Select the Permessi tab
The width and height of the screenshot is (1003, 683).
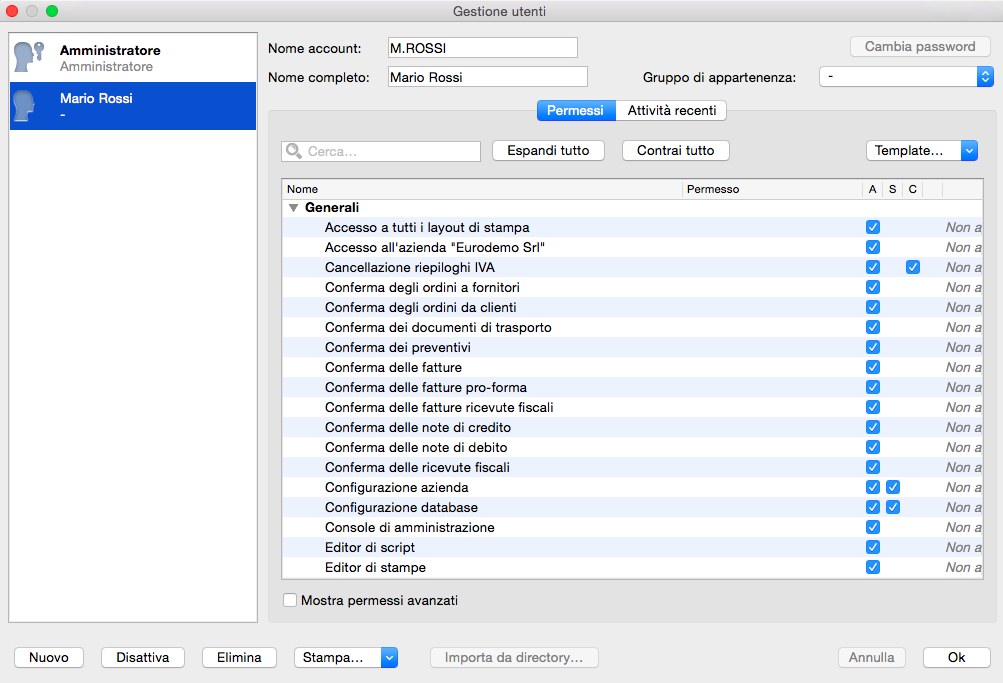click(575, 110)
